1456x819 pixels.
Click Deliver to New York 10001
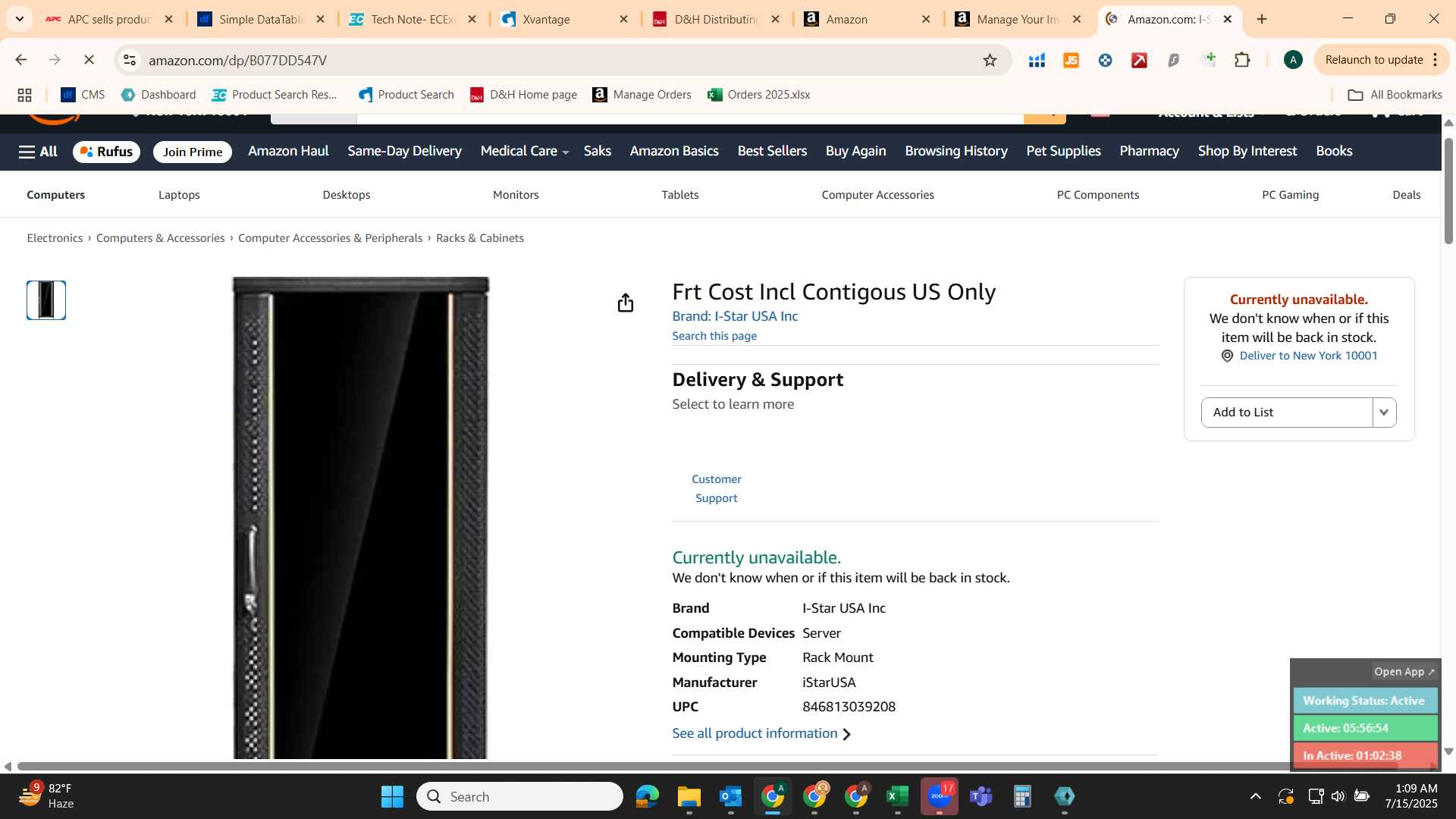[x=1308, y=356]
